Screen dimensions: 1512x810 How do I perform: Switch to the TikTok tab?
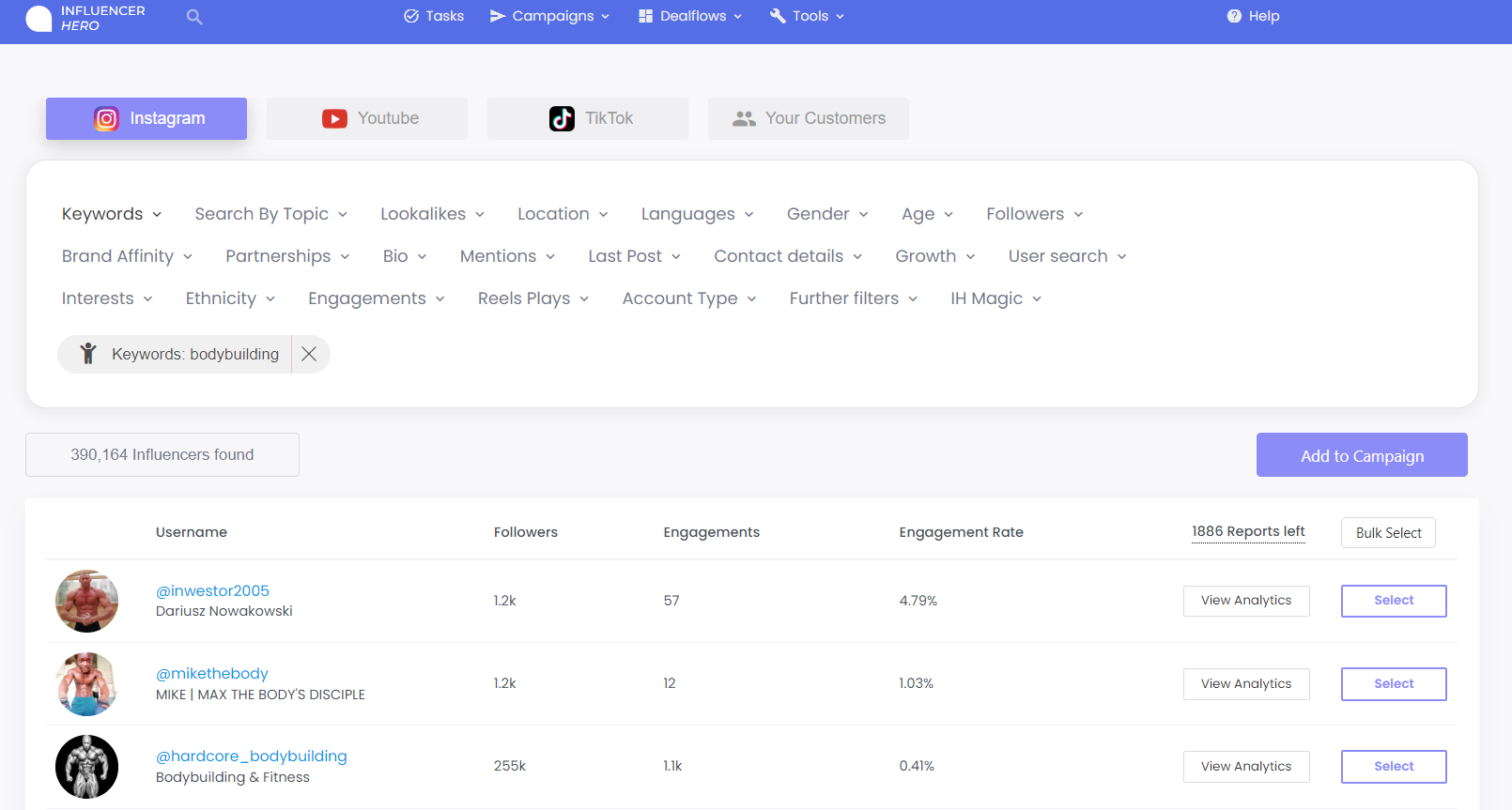pos(587,118)
